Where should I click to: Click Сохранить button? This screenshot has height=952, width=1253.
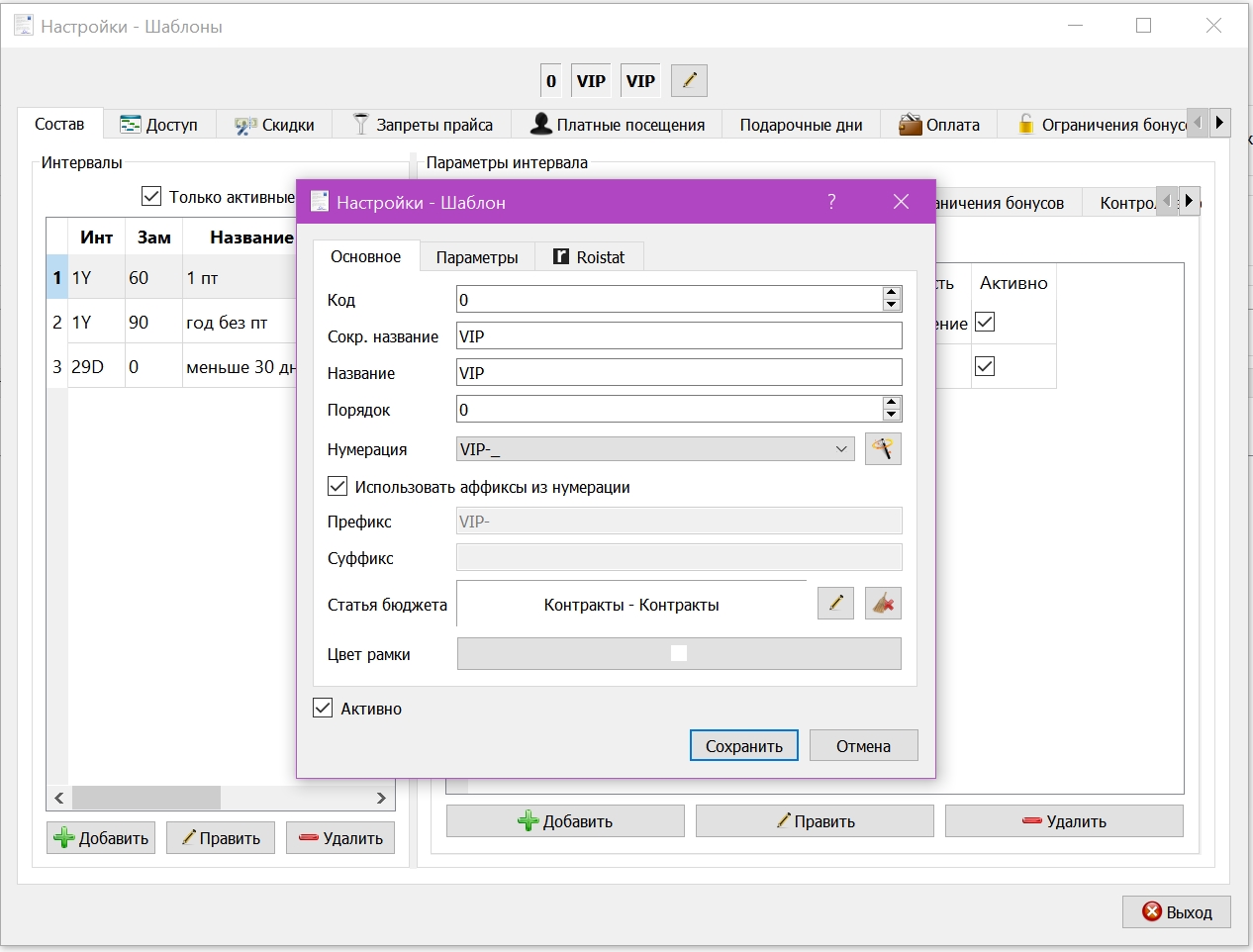[743, 745]
